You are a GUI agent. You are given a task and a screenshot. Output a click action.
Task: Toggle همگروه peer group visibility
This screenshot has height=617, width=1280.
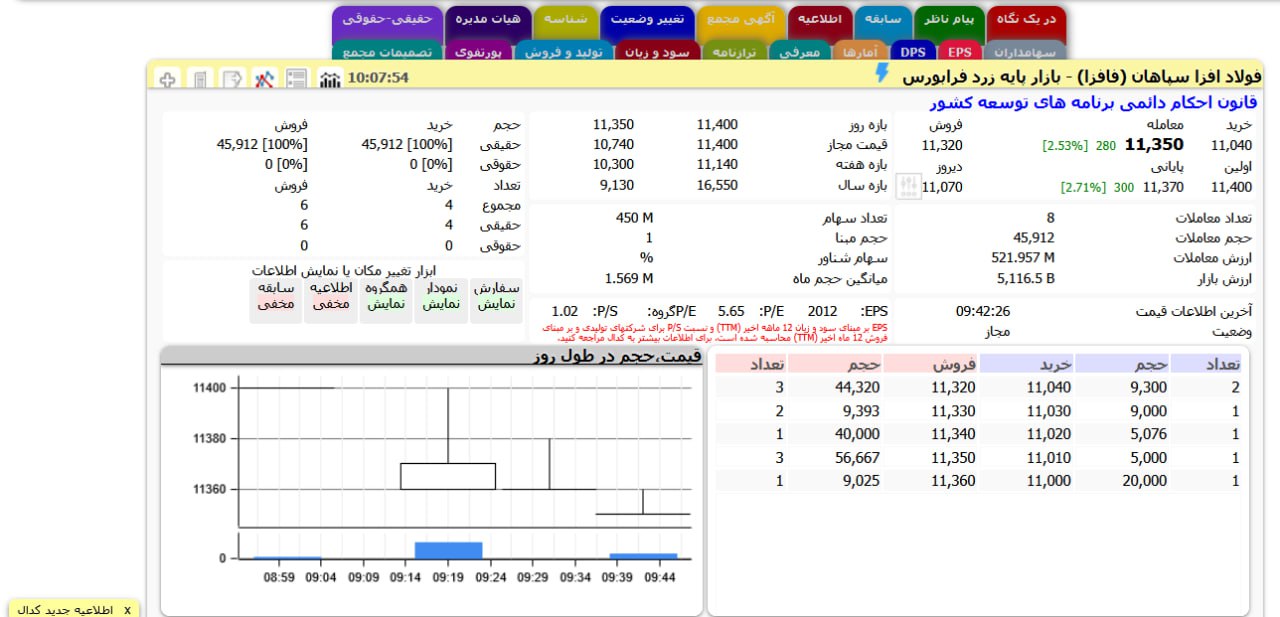(386, 296)
